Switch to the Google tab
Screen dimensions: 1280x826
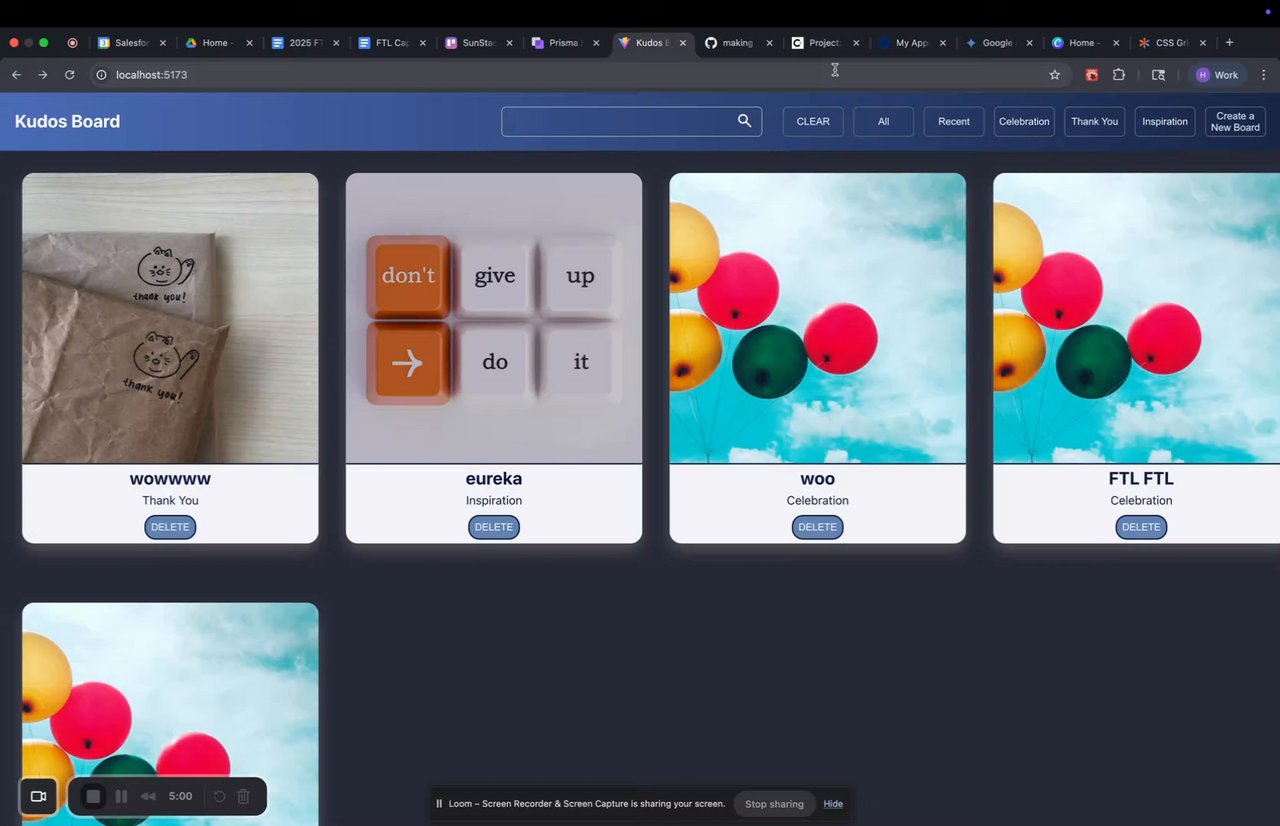(x=996, y=43)
